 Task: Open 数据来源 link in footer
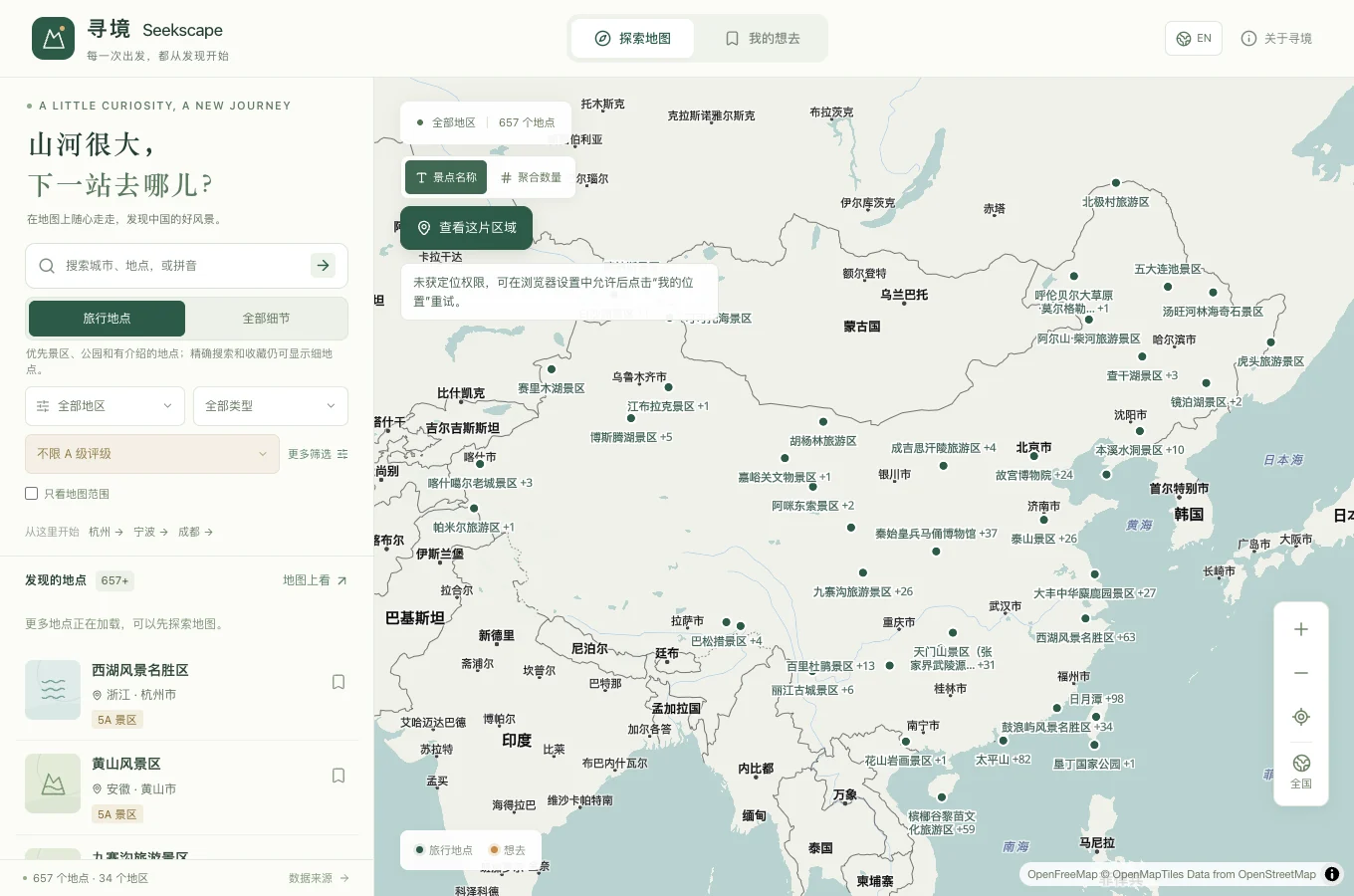pos(319,878)
